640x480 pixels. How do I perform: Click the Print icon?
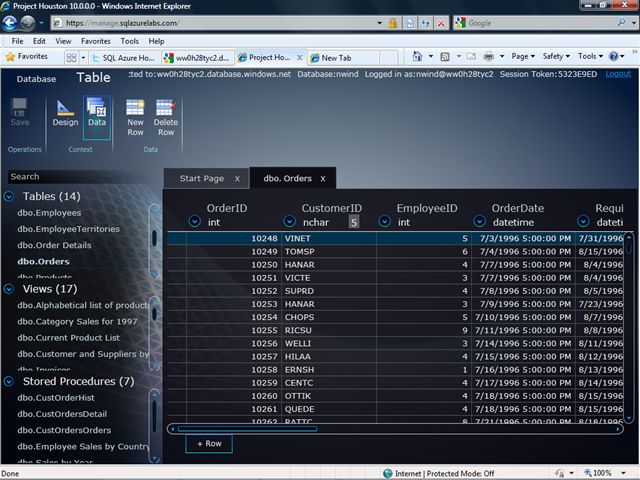[x=489, y=56]
